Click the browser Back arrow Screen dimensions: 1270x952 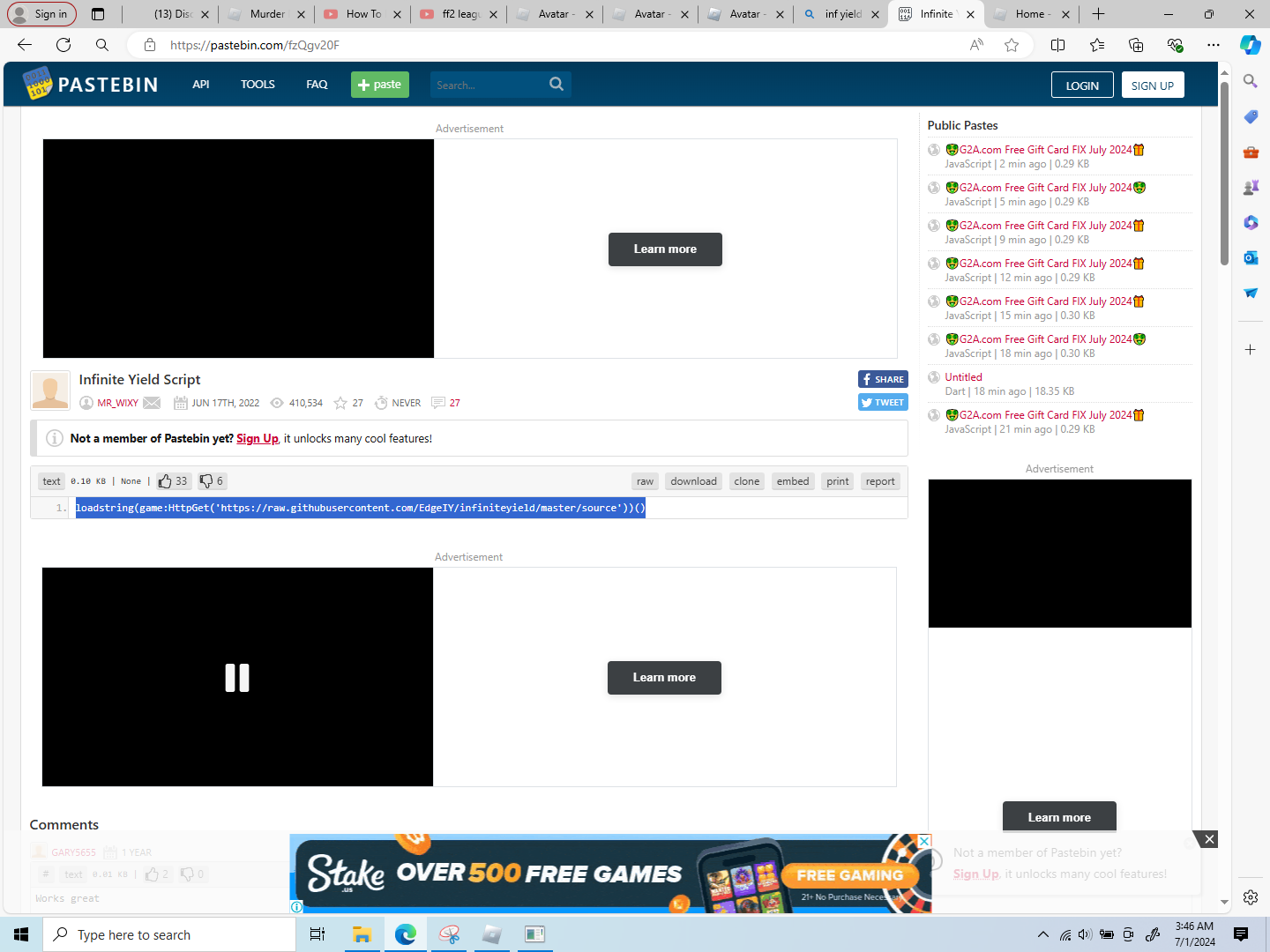point(25,45)
